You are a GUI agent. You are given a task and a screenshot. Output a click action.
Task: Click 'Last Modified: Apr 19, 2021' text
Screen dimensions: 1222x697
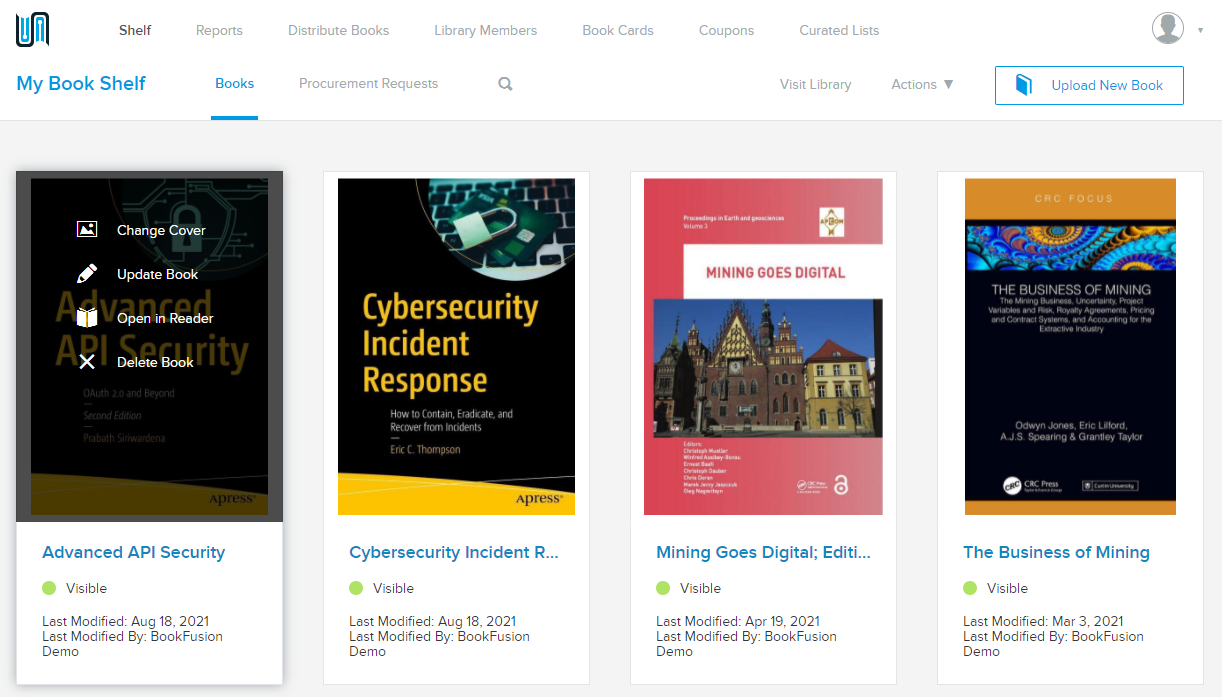[738, 621]
